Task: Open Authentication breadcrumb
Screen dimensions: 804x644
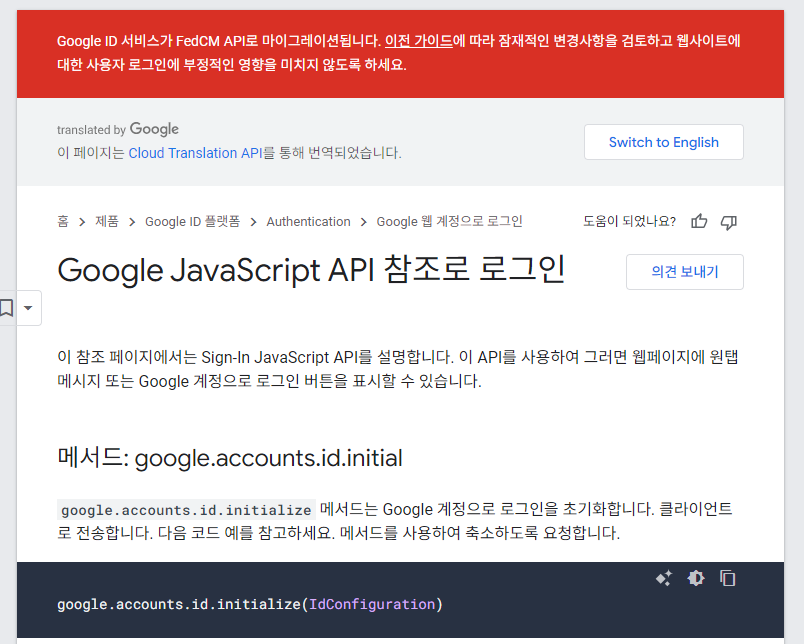Action: click(308, 222)
